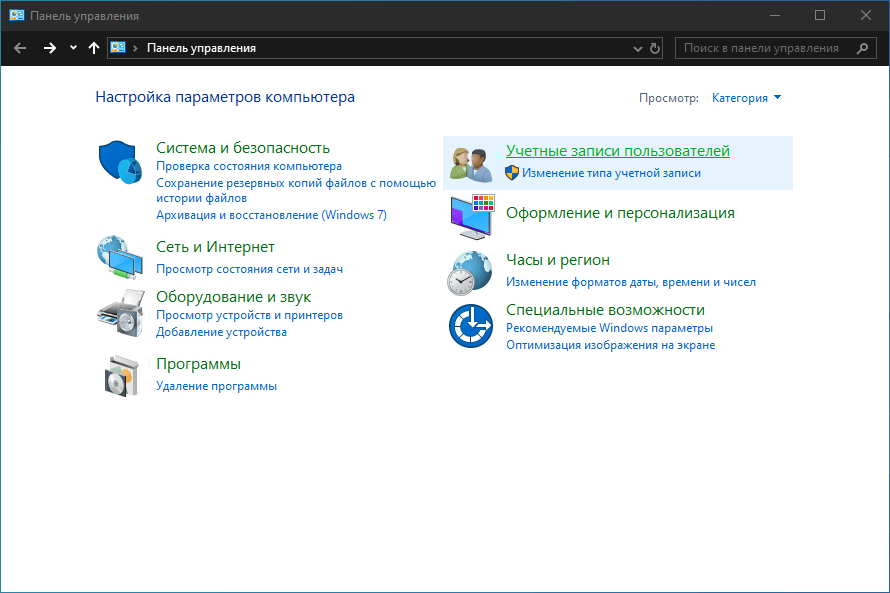Open Программы category
The width and height of the screenshot is (890, 593).
pyautogui.click(x=199, y=364)
